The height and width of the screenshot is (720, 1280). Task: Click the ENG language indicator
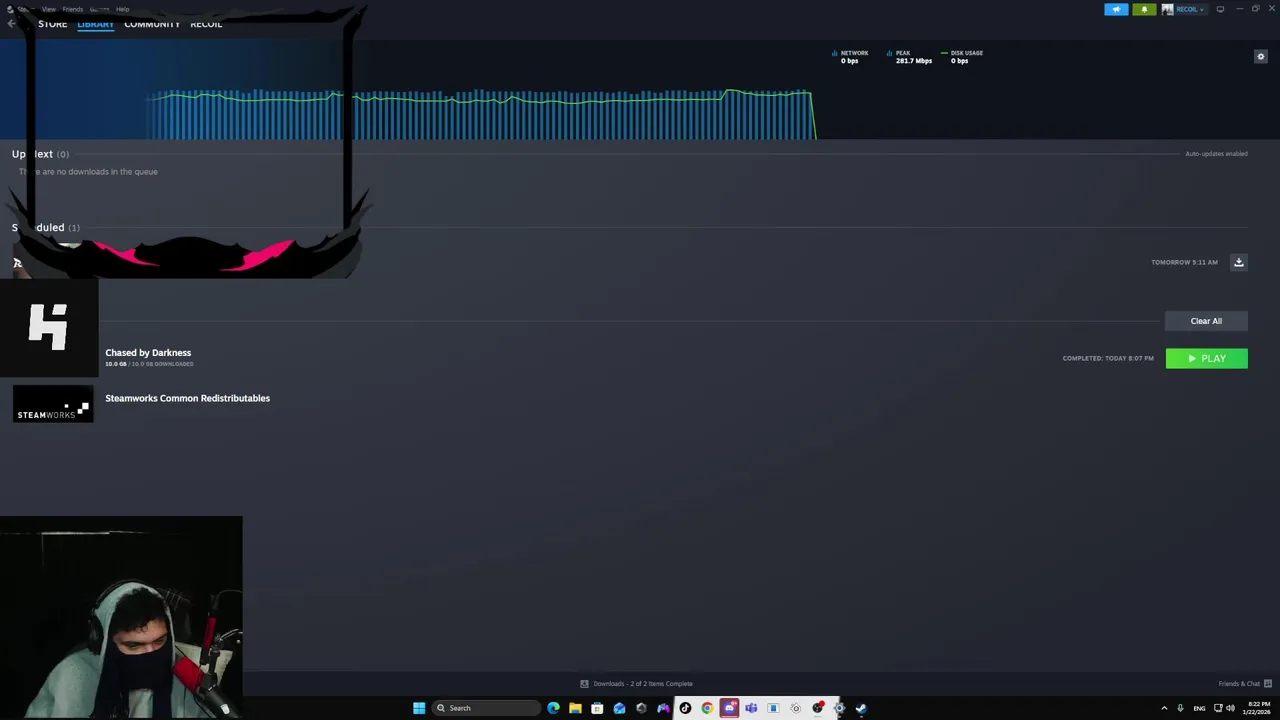tap(1199, 708)
